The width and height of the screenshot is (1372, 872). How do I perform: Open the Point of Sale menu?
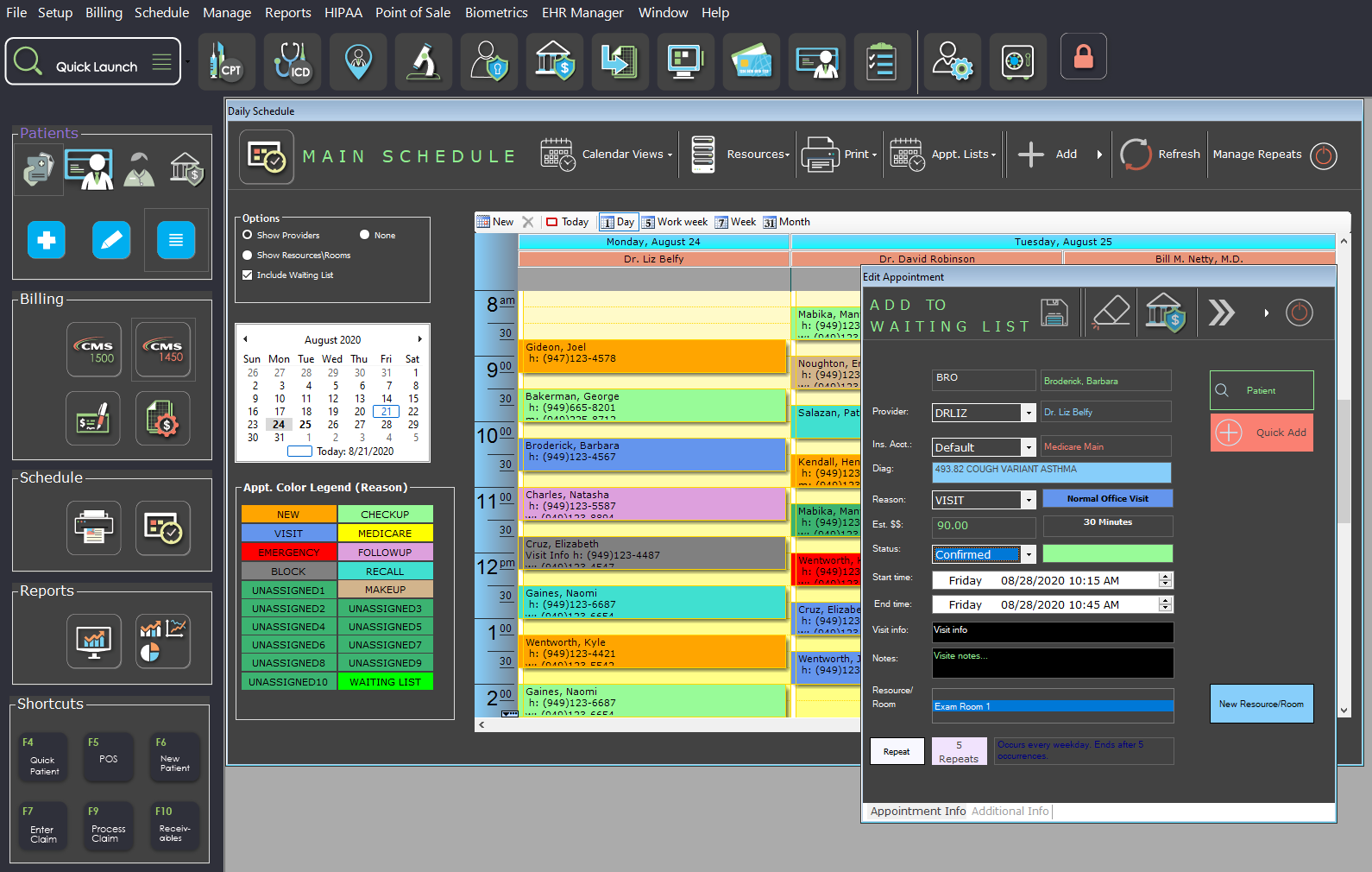(x=412, y=13)
